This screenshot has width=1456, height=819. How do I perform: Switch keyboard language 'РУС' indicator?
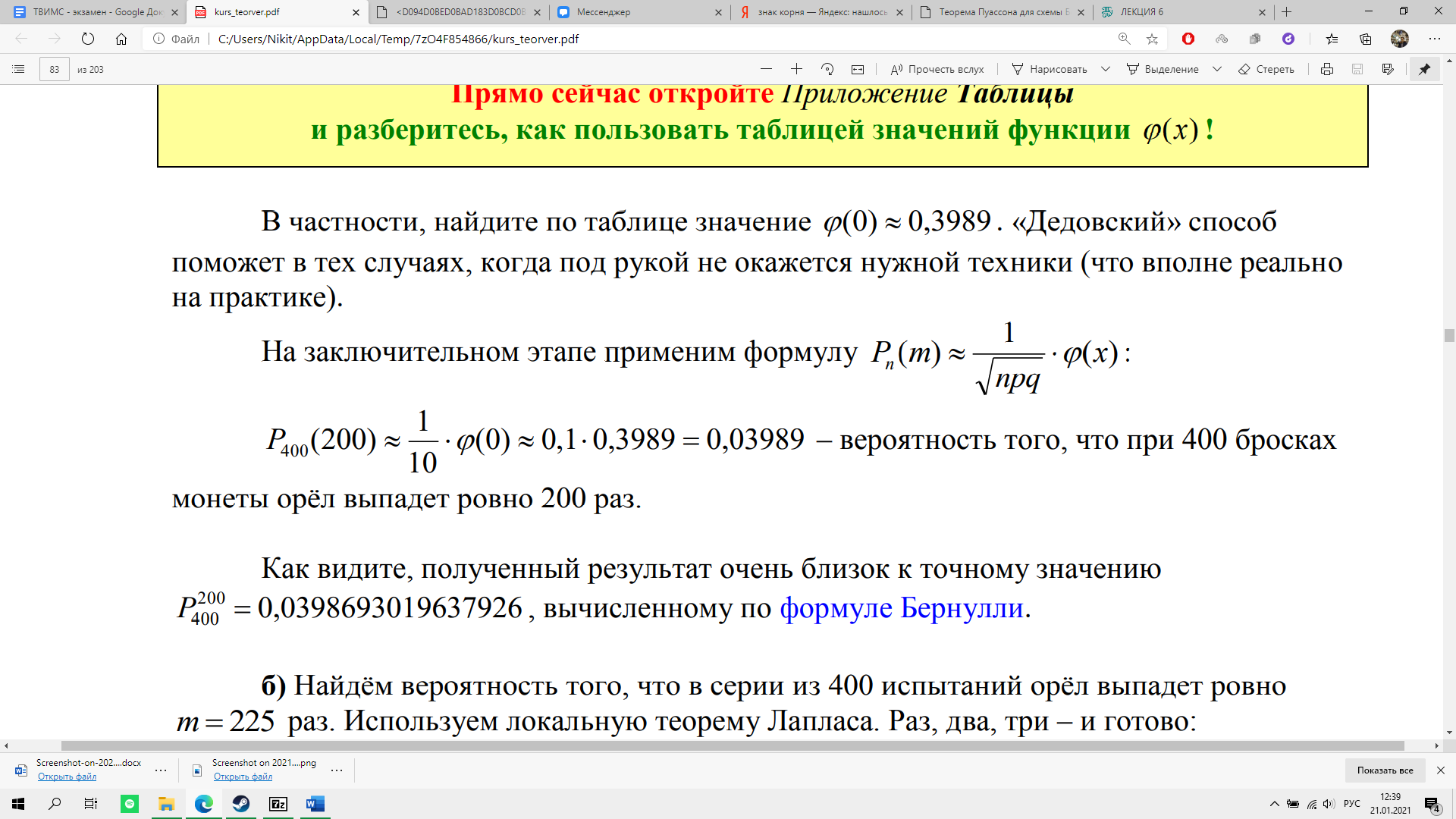pos(1352,804)
